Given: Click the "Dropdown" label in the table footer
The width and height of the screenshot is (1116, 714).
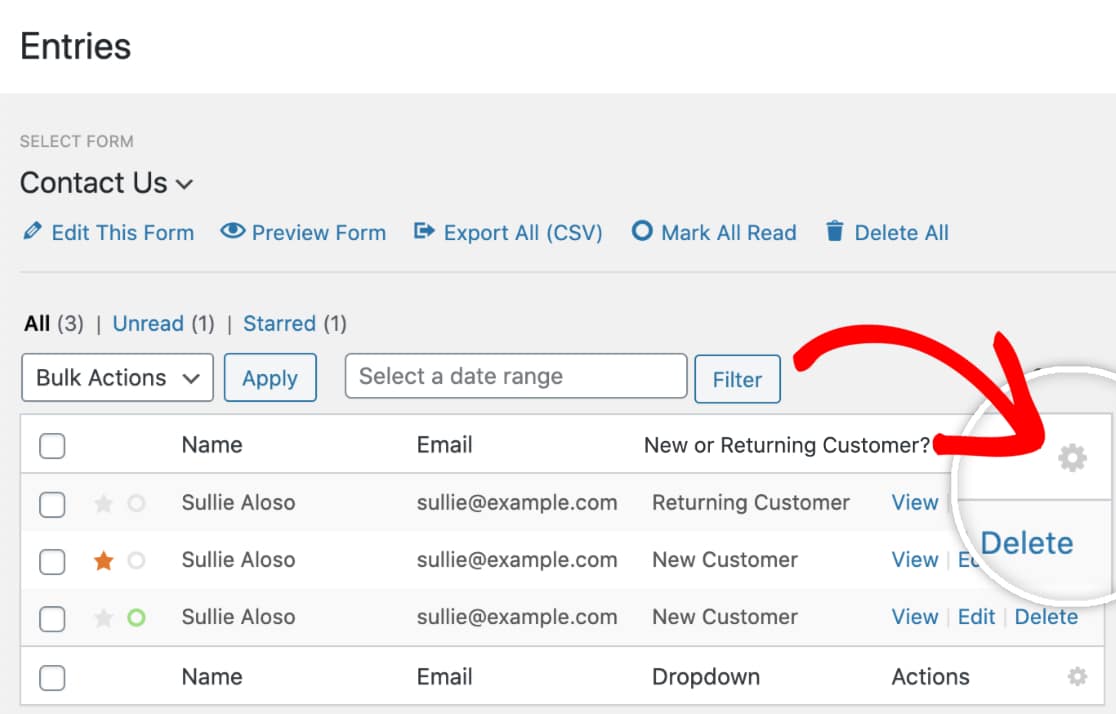Looking at the screenshot, I should [x=706, y=676].
